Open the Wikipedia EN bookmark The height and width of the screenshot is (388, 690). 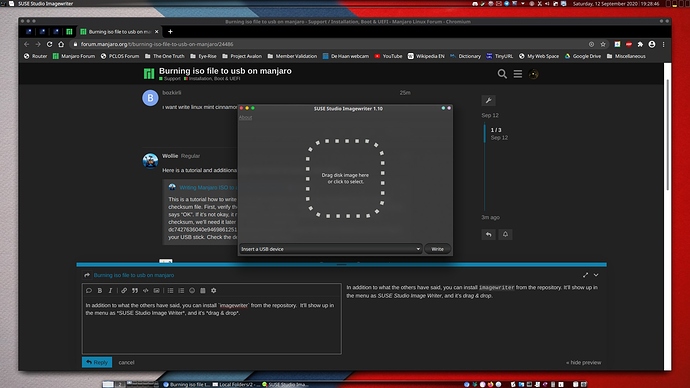click(x=426, y=56)
